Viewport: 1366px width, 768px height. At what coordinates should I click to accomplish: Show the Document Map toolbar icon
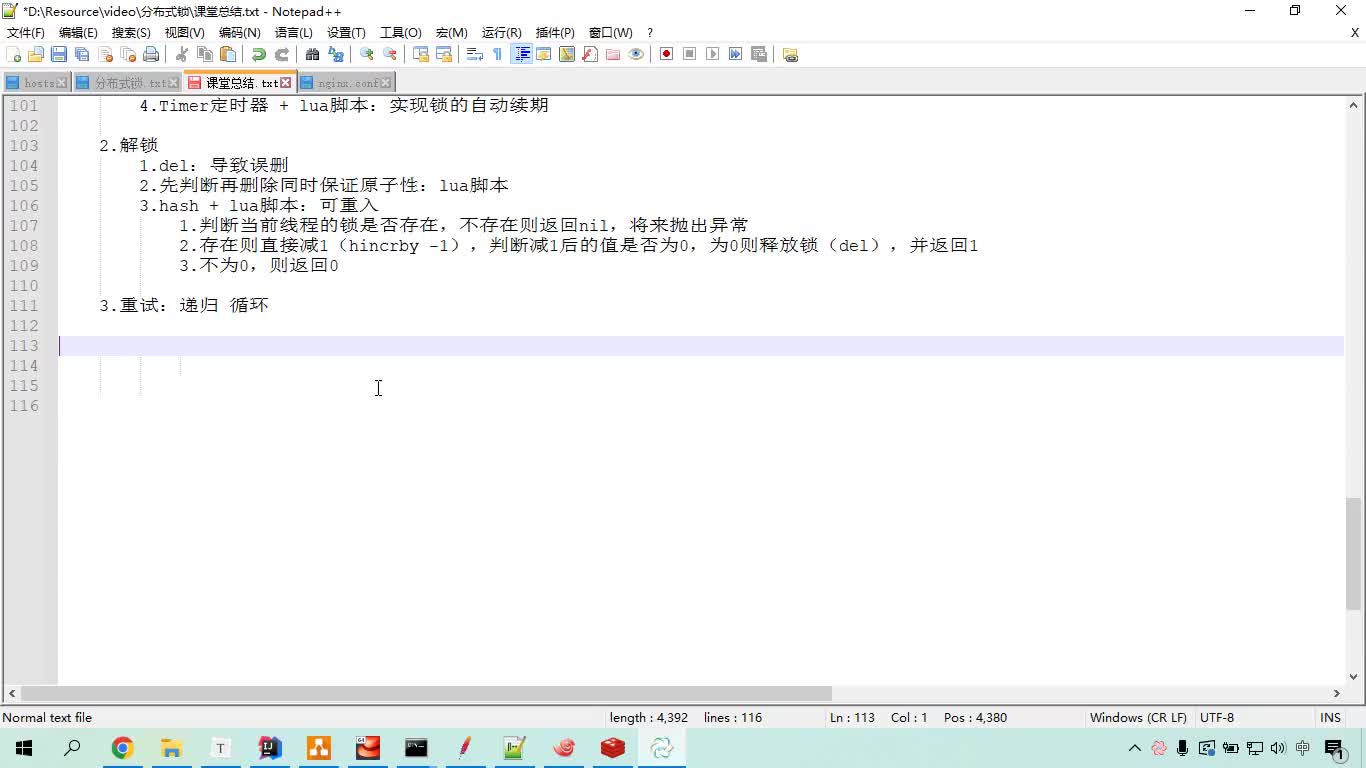pyautogui.click(x=567, y=54)
